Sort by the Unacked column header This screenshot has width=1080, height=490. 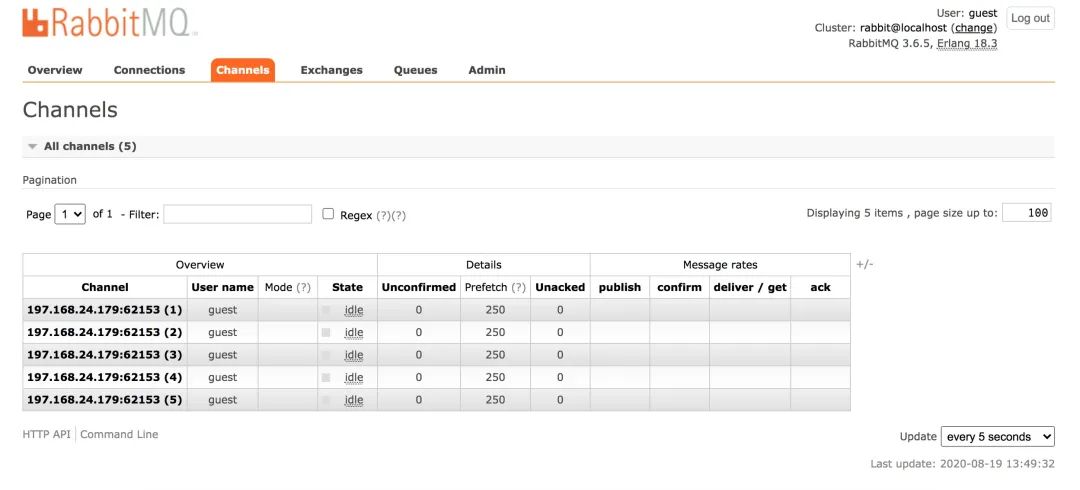click(560, 287)
